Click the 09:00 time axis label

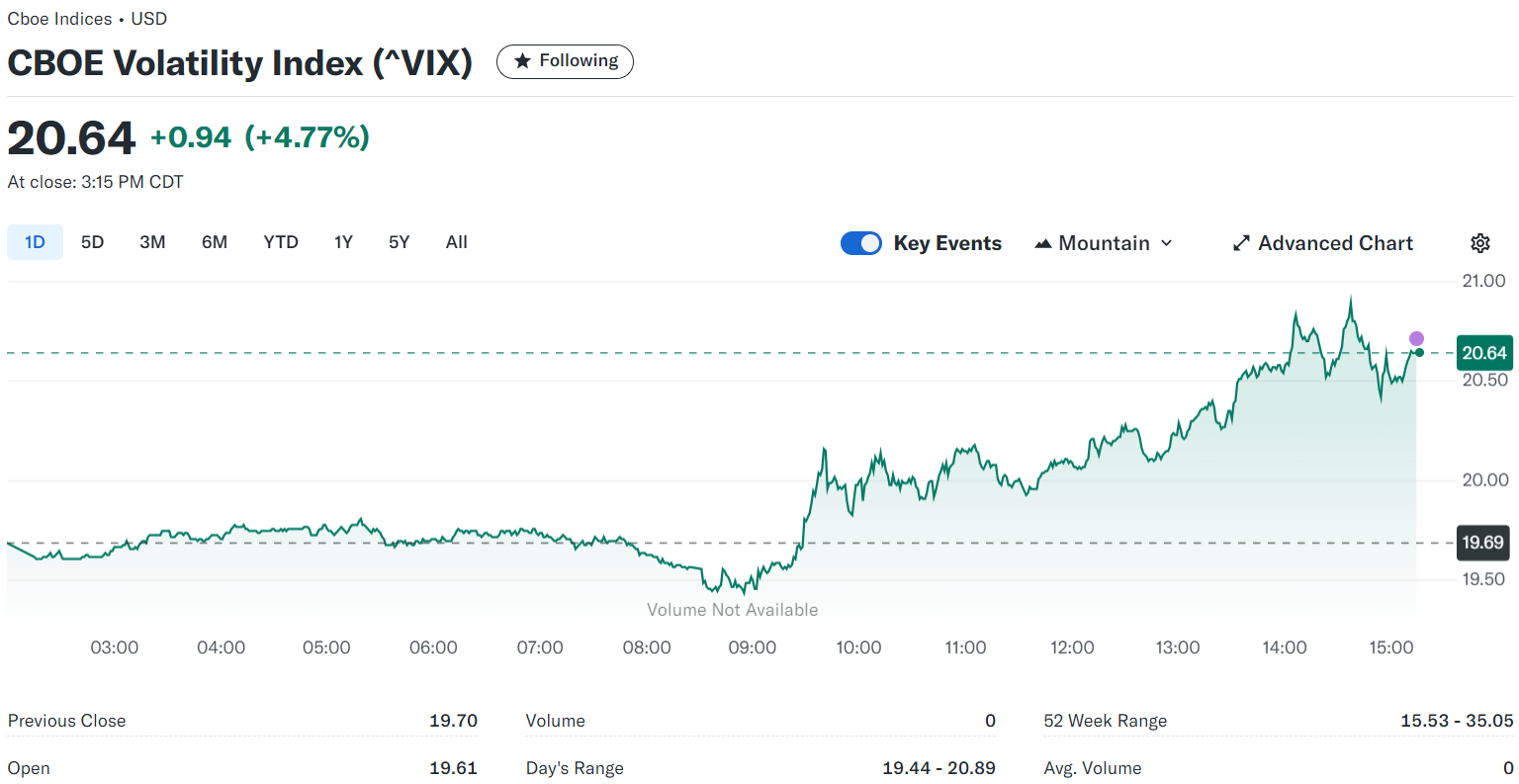[x=753, y=648]
